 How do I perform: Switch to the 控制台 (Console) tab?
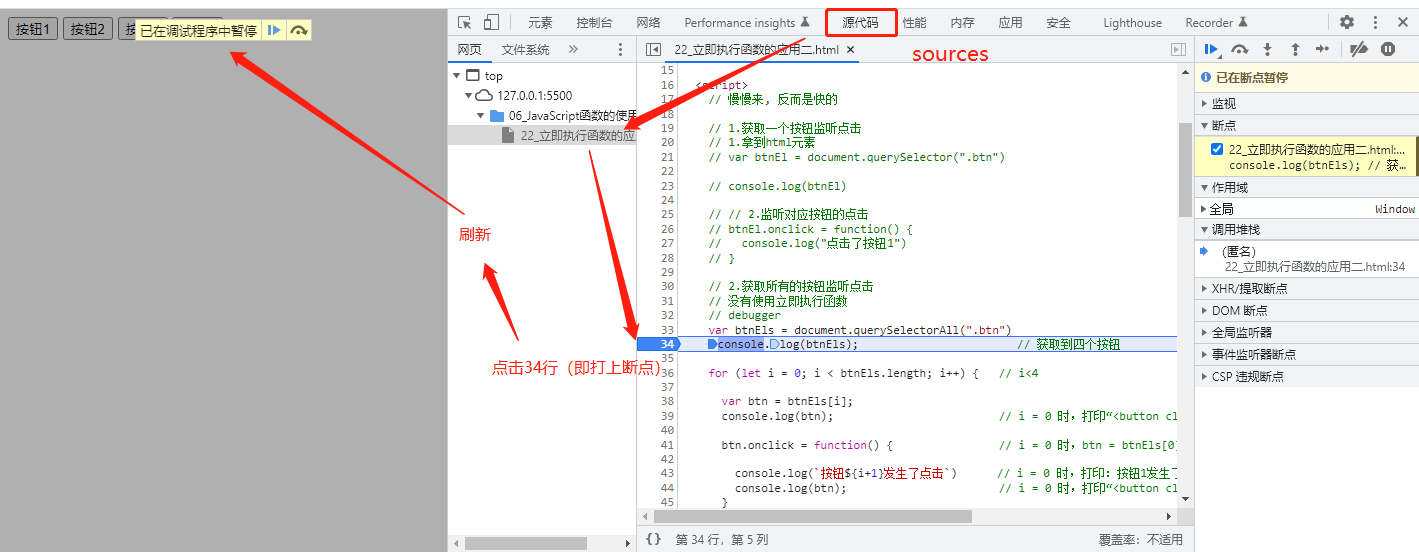coord(594,22)
